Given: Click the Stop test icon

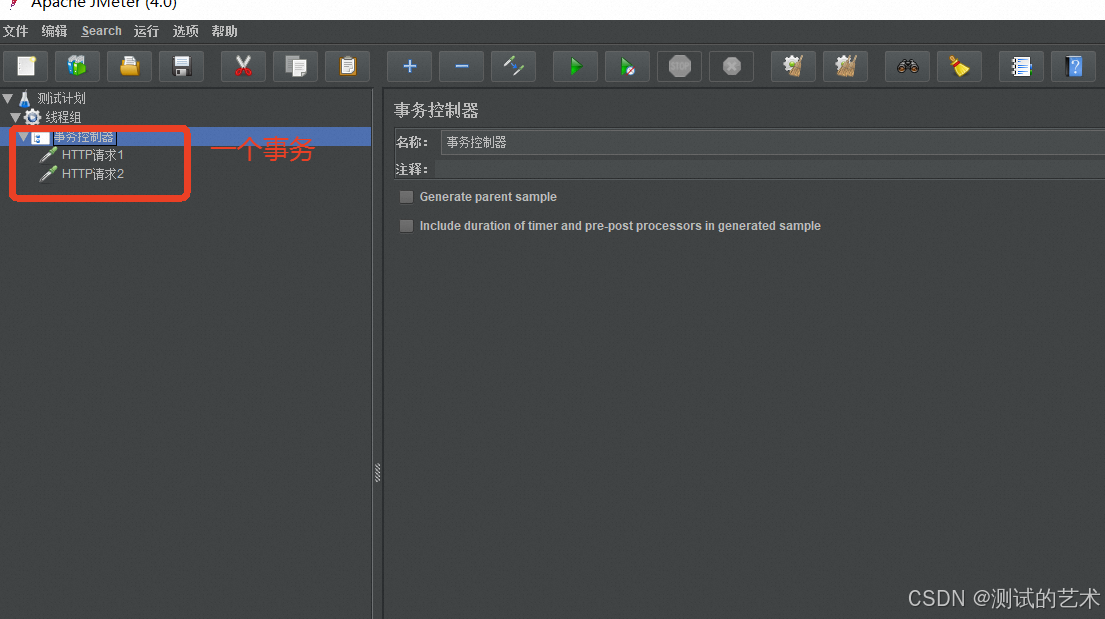Looking at the screenshot, I should click(x=679, y=66).
